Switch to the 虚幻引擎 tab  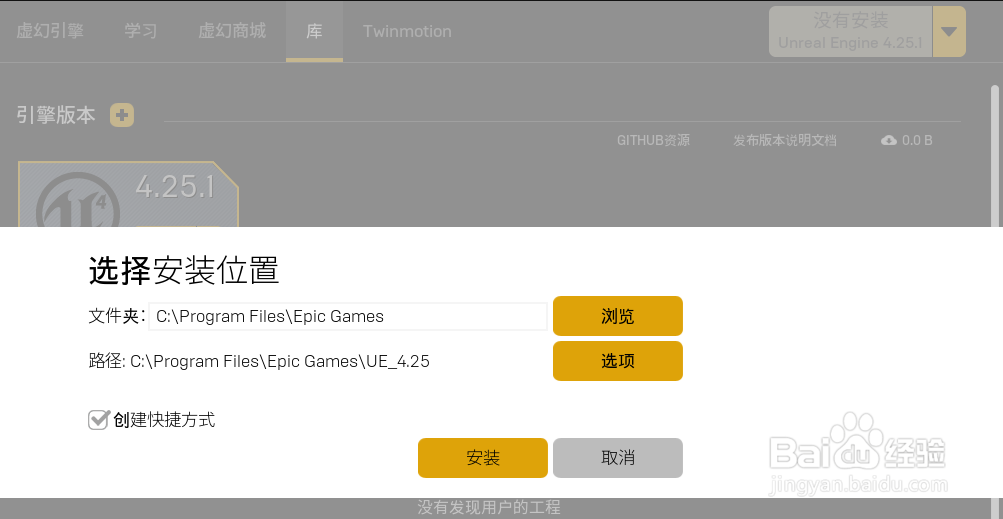50,31
